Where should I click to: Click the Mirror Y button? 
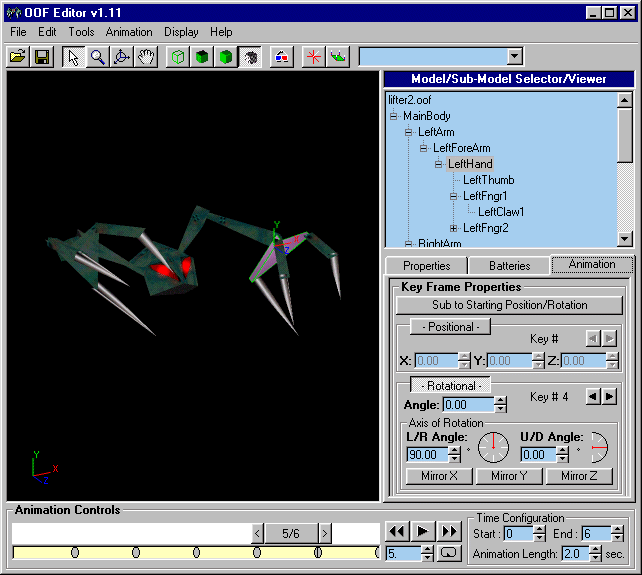coord(509,476)
